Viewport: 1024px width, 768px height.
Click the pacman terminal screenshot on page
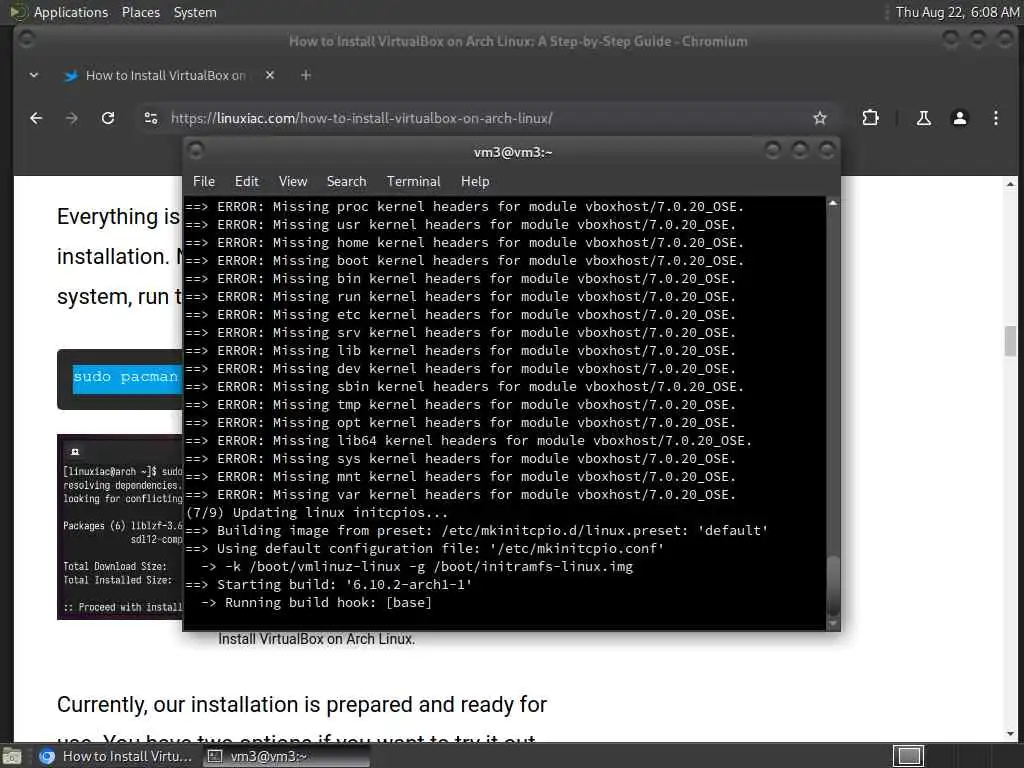(120, 526)
